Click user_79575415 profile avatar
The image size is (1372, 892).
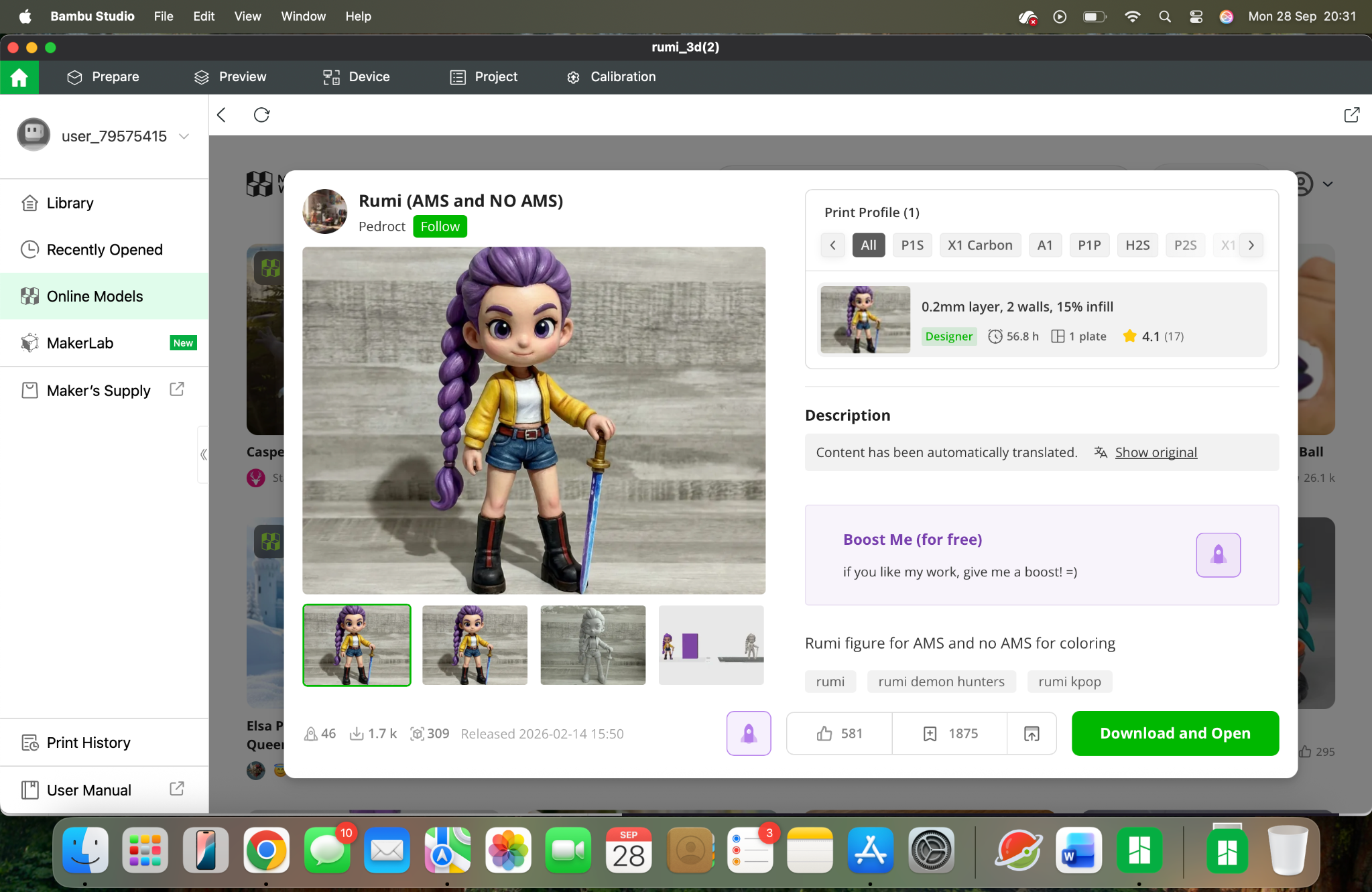(34, 135)
